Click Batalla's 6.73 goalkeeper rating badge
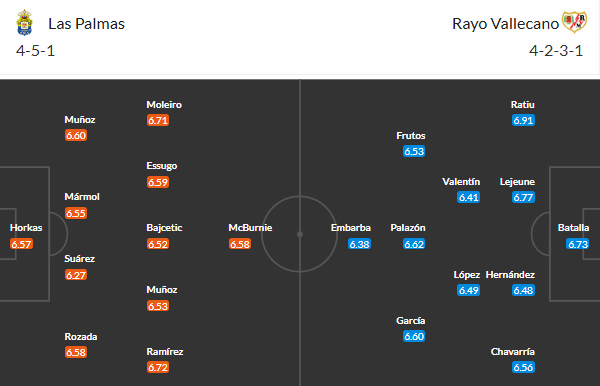Image resolution: width=600 pixels, height=386 pixels. 577,244
